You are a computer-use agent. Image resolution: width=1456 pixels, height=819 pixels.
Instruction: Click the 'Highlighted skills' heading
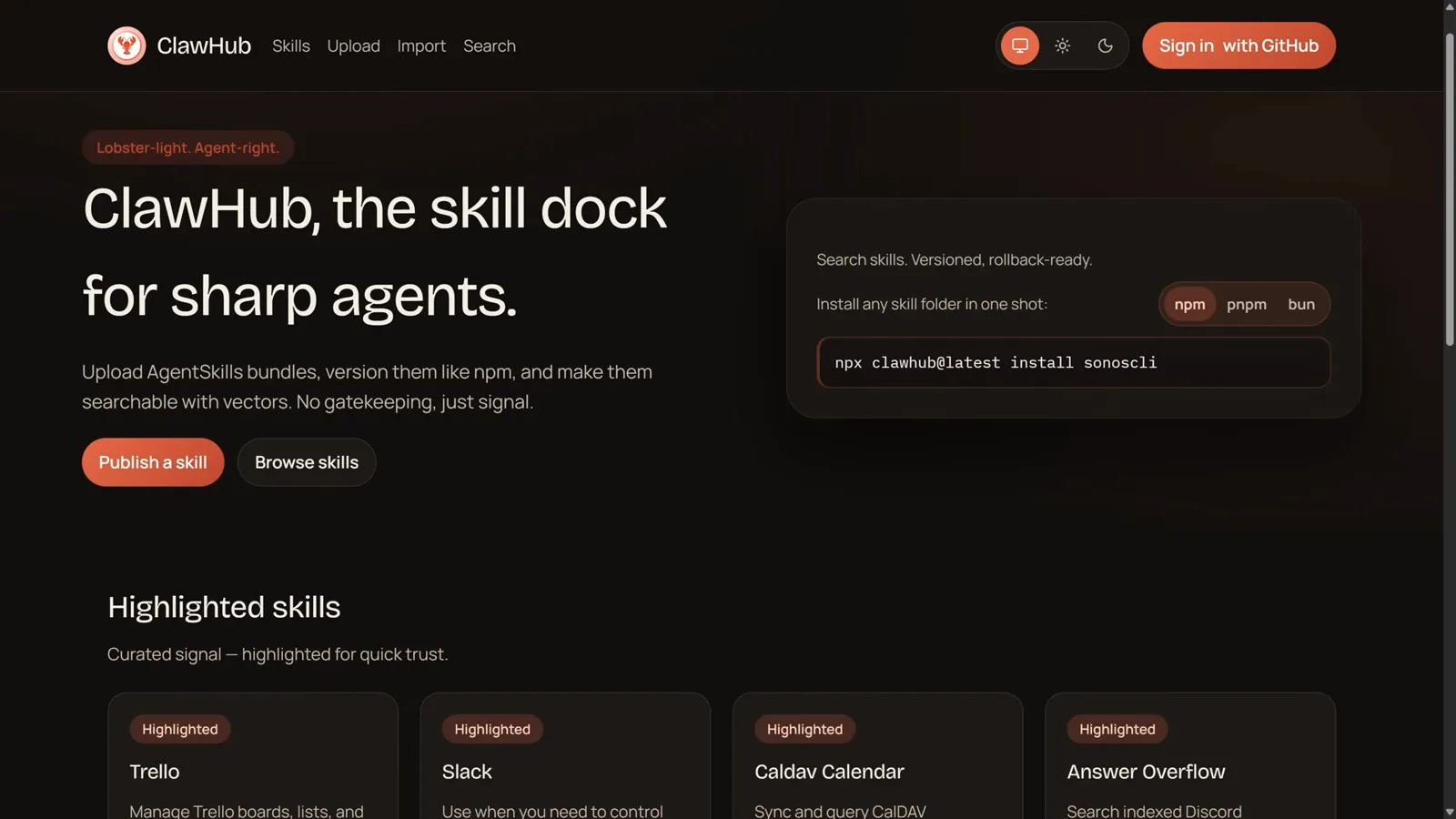[224, 607]
